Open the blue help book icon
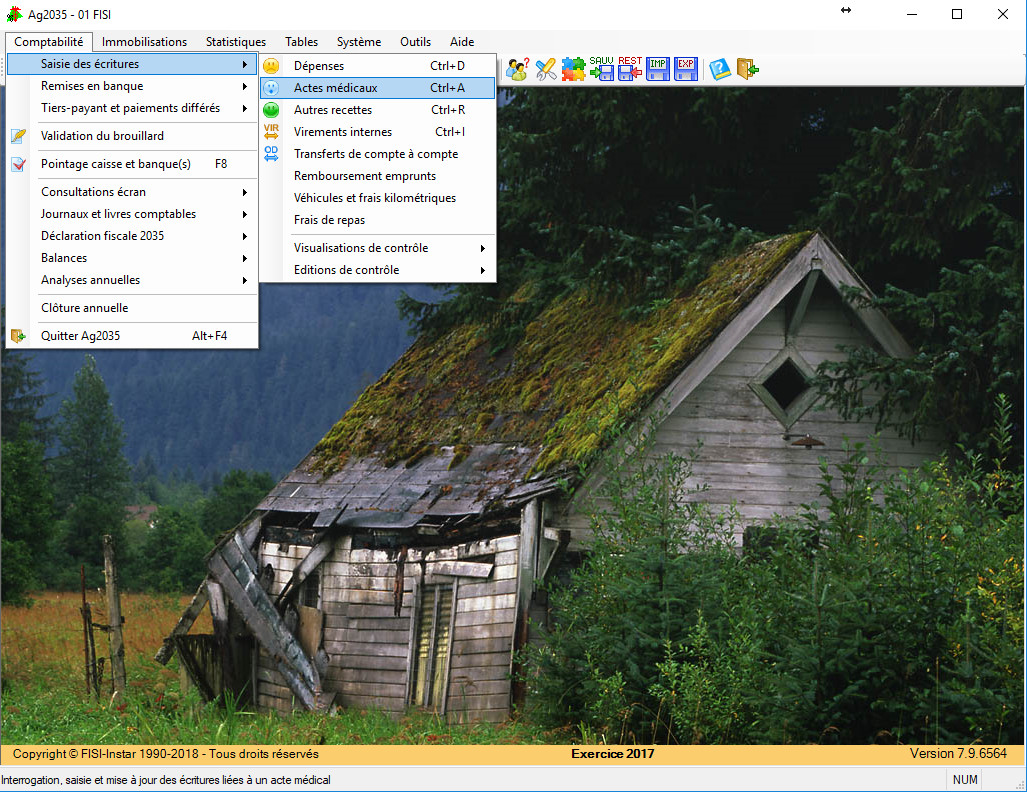 tap(719, 68)
